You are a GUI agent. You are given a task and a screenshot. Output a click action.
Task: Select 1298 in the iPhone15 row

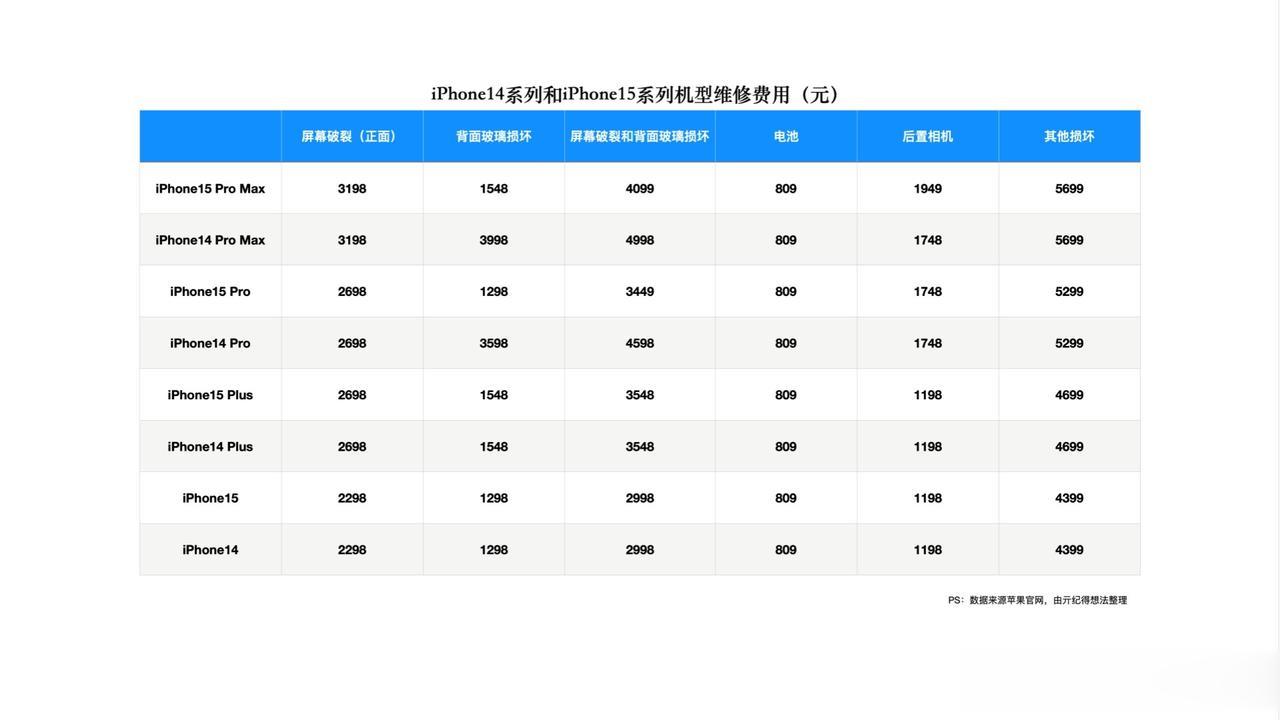pyautogui.click(x=494, y=498)
